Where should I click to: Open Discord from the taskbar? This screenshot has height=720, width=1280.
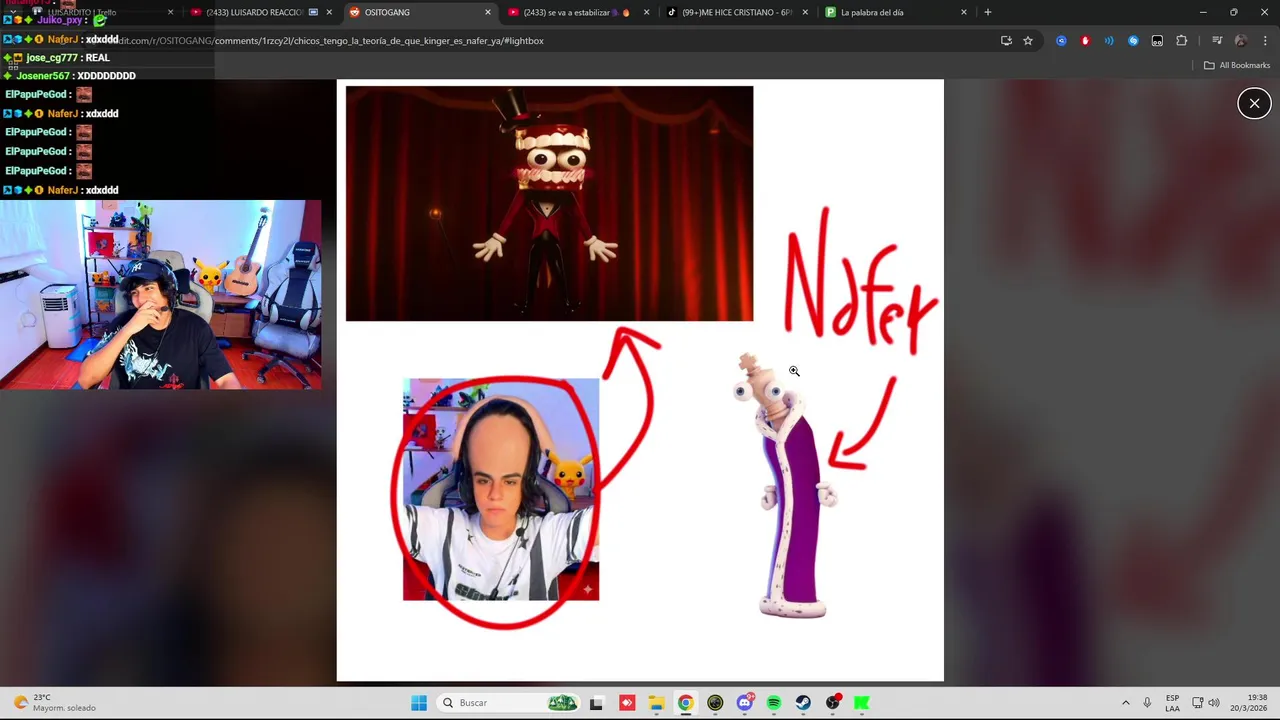(744, 703)
